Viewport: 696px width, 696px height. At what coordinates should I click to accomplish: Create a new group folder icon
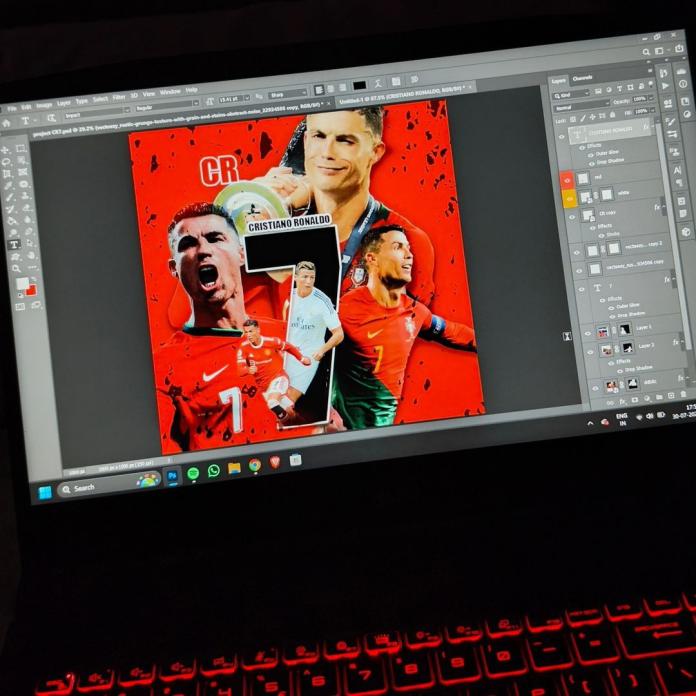[x=659, y=396]
